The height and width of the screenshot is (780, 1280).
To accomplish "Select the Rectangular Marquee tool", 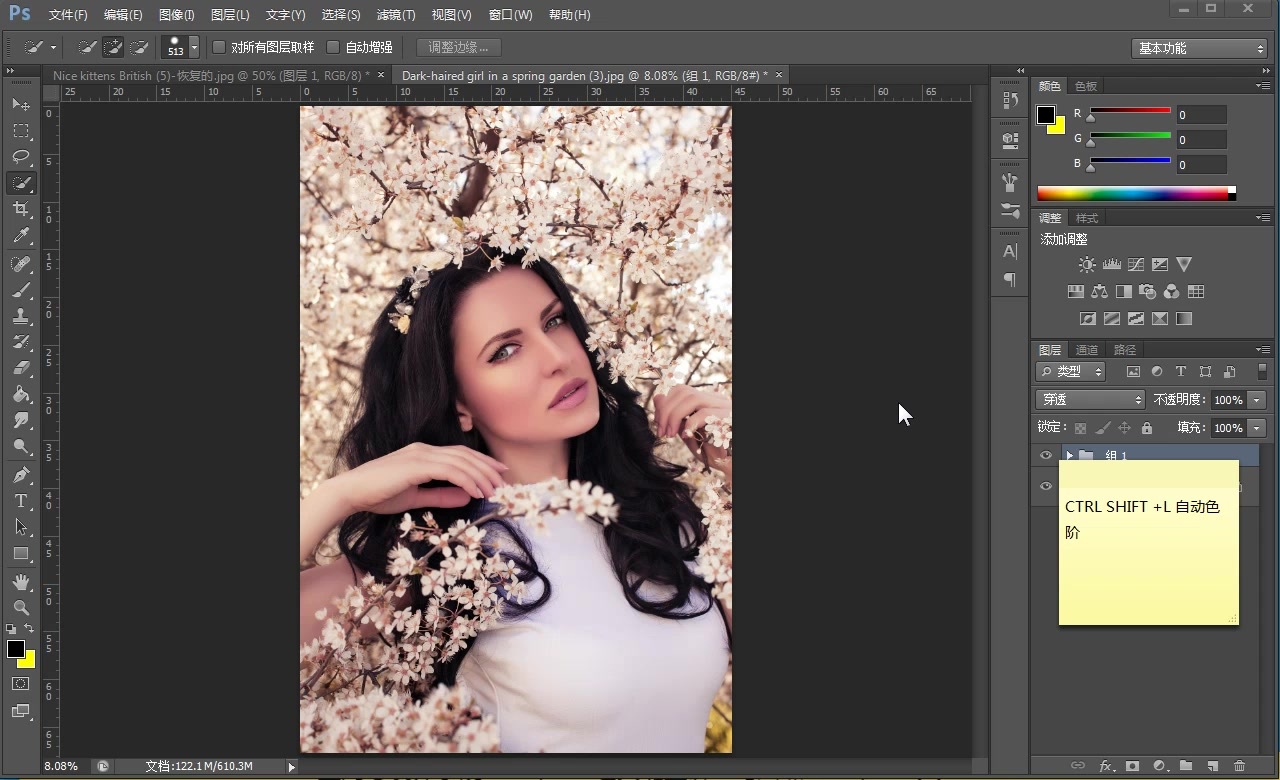I will coord(21,131).
